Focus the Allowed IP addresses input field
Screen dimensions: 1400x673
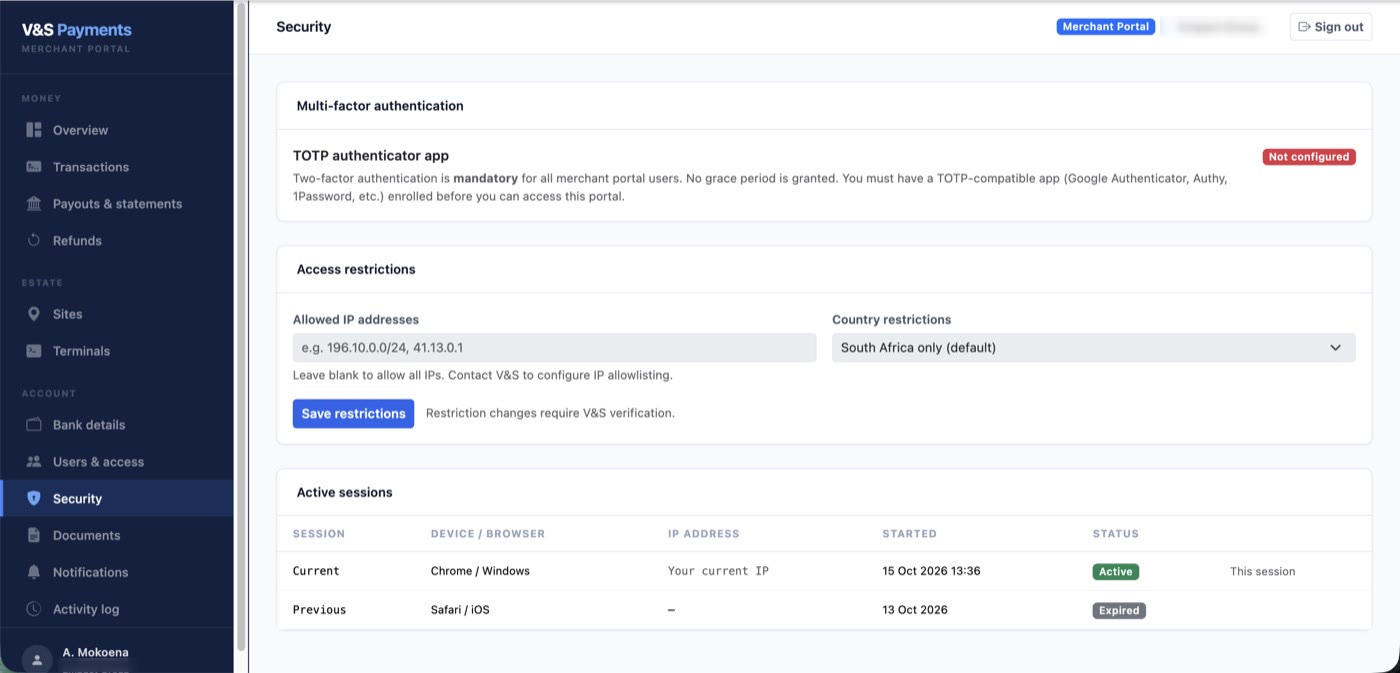(x=555, y=348)
